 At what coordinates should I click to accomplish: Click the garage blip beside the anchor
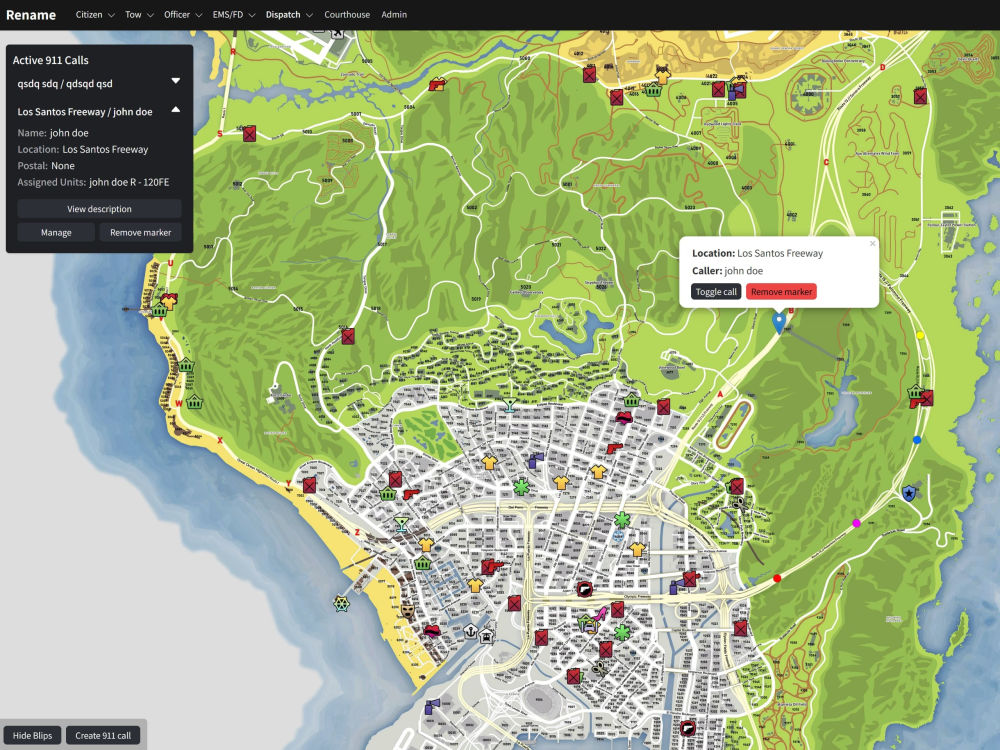(x=486, y=636)
